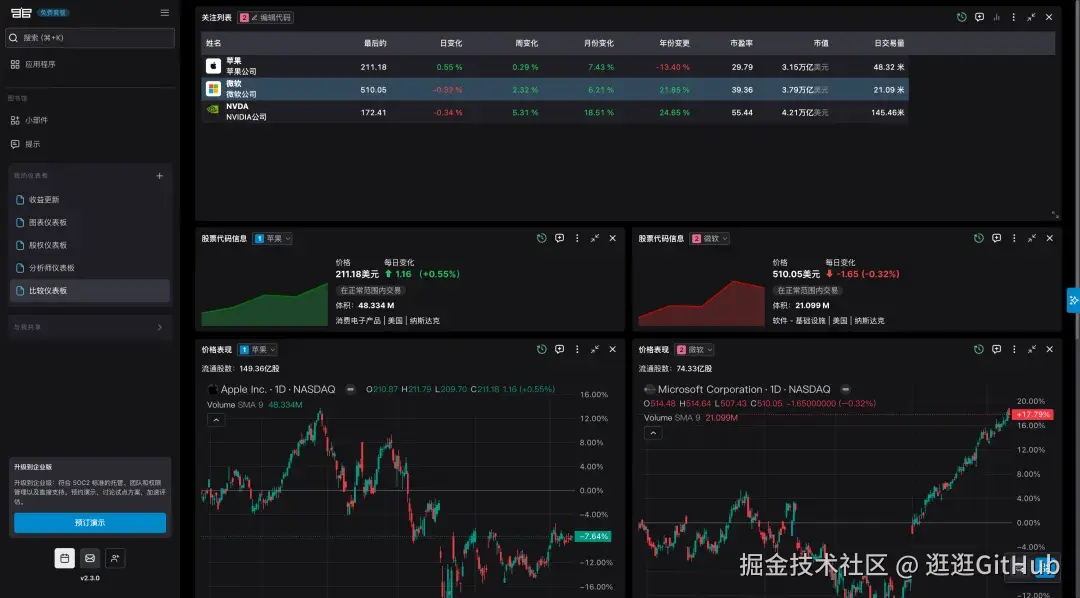
Task: Click the NVIDIA logo in the NVDA row
Action: 214,110
